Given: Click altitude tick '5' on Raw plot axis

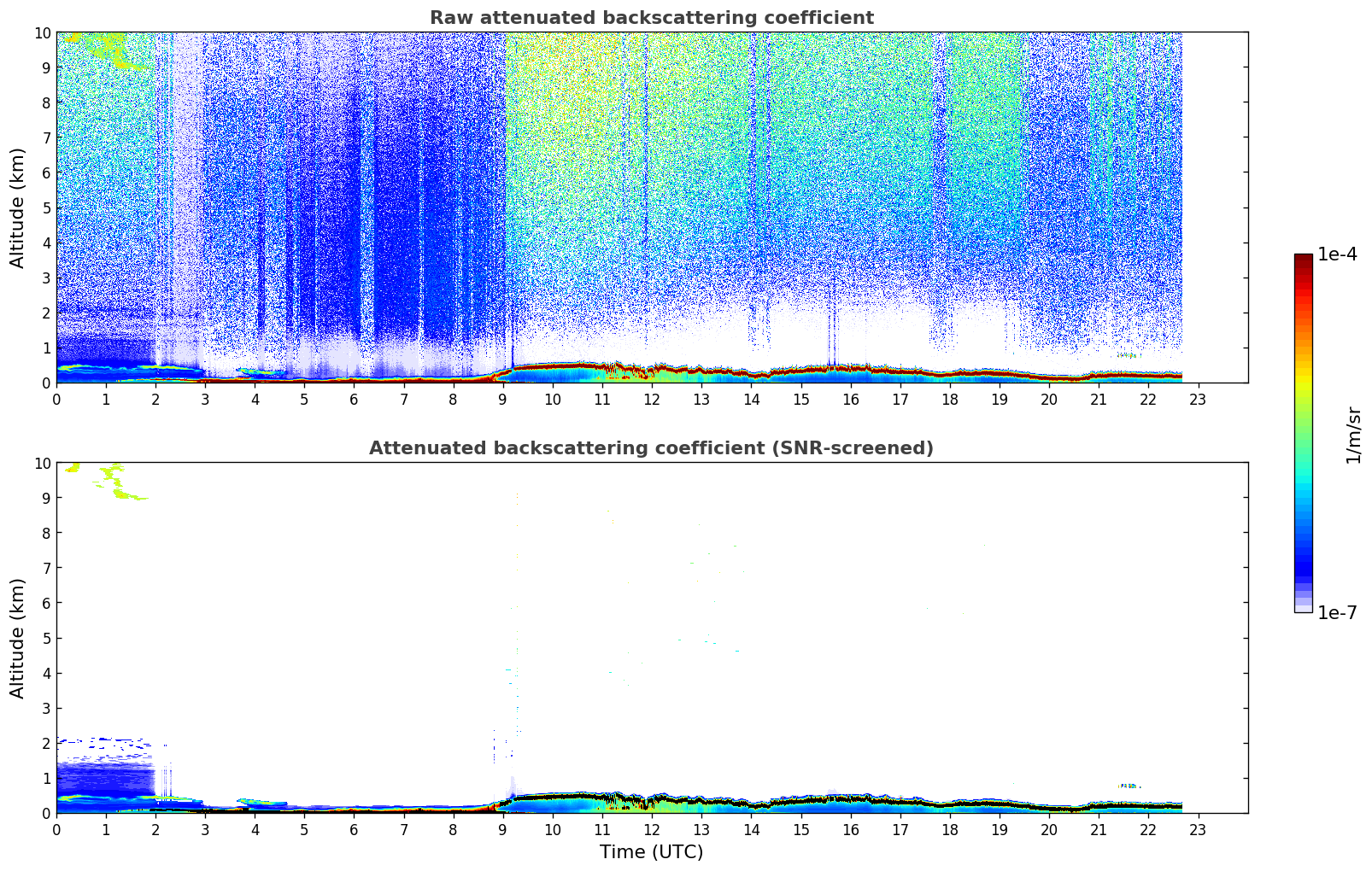Looking at the screenshot, I should 47,208.
